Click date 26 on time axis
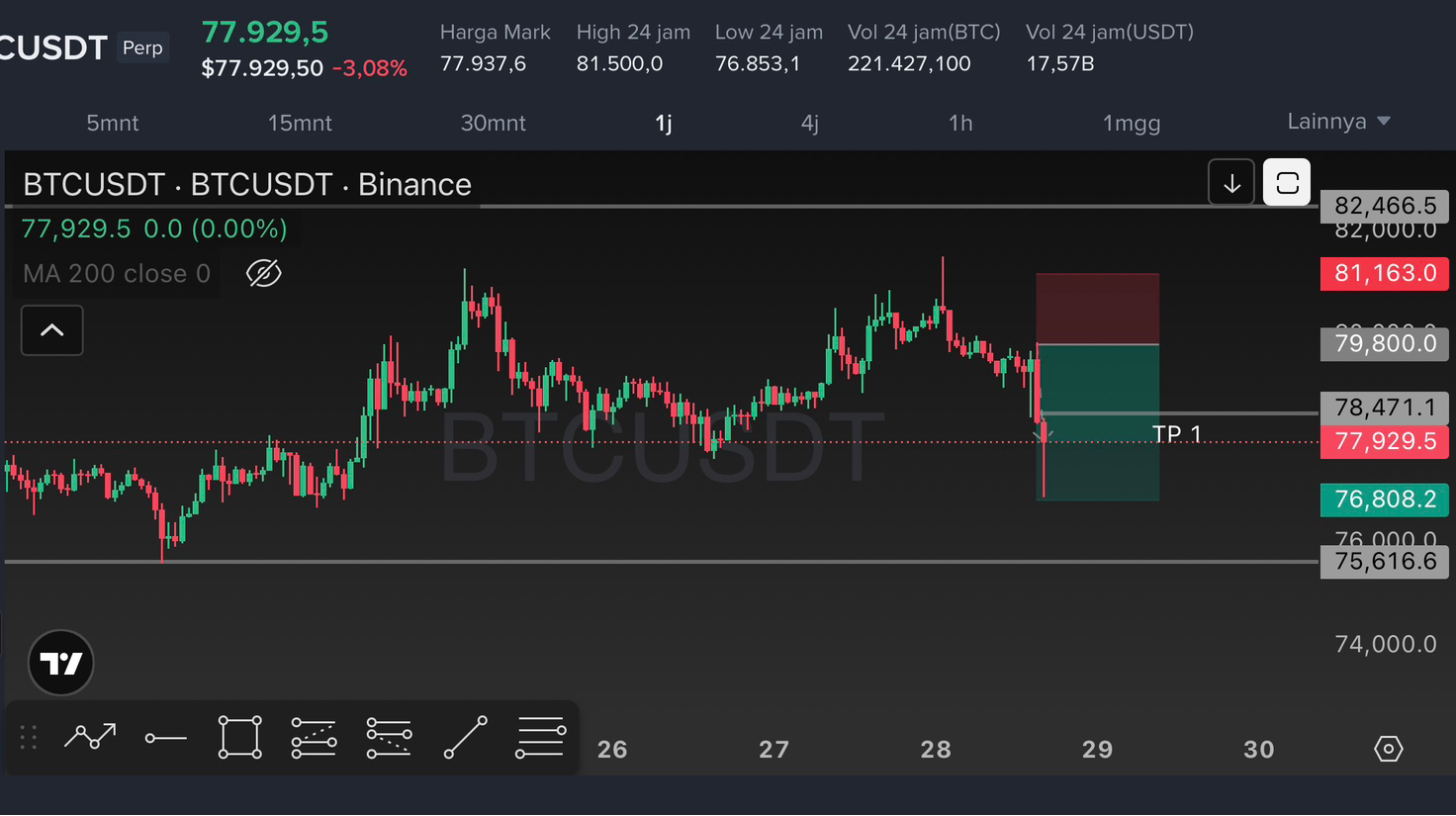This screenshot has width=1456, height=816. coord(612,750)
